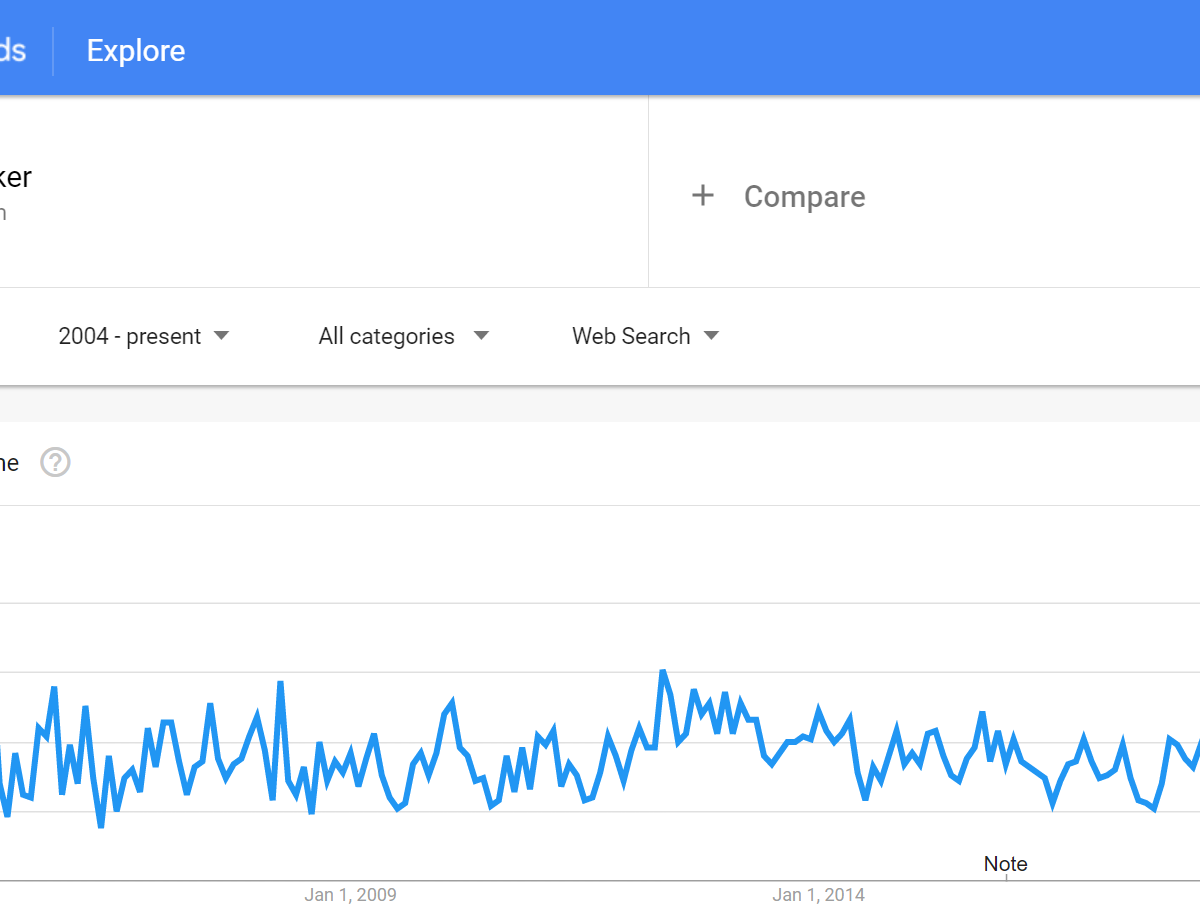Click the Jan 1, 2009 axis label

pos(350,895)
